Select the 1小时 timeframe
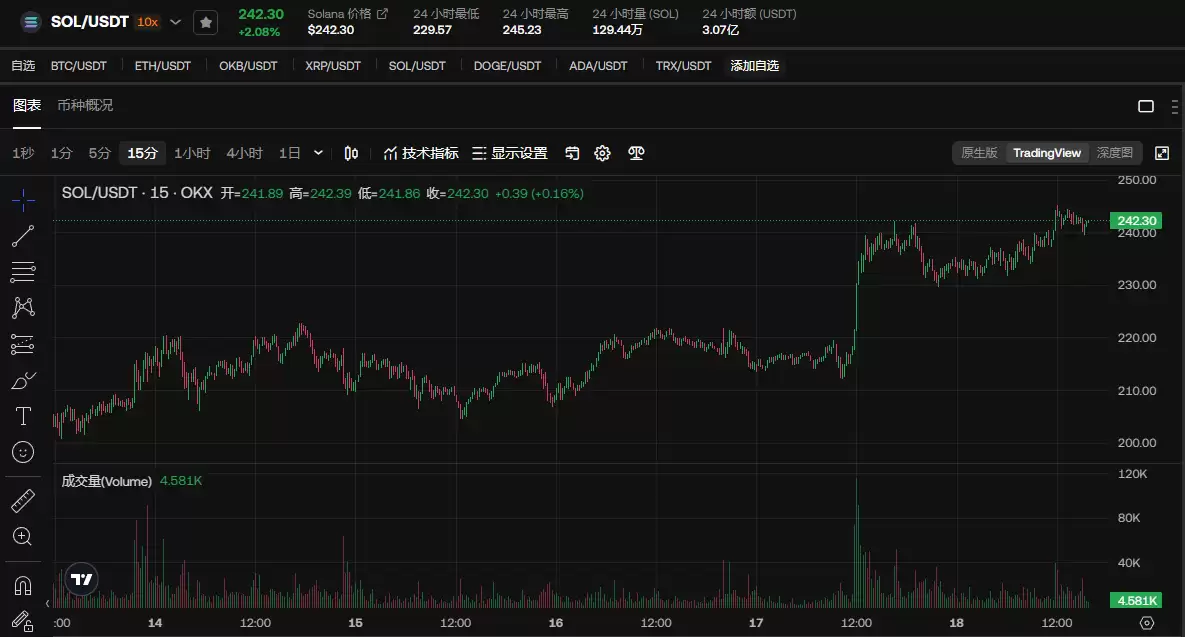 point(192,153)
